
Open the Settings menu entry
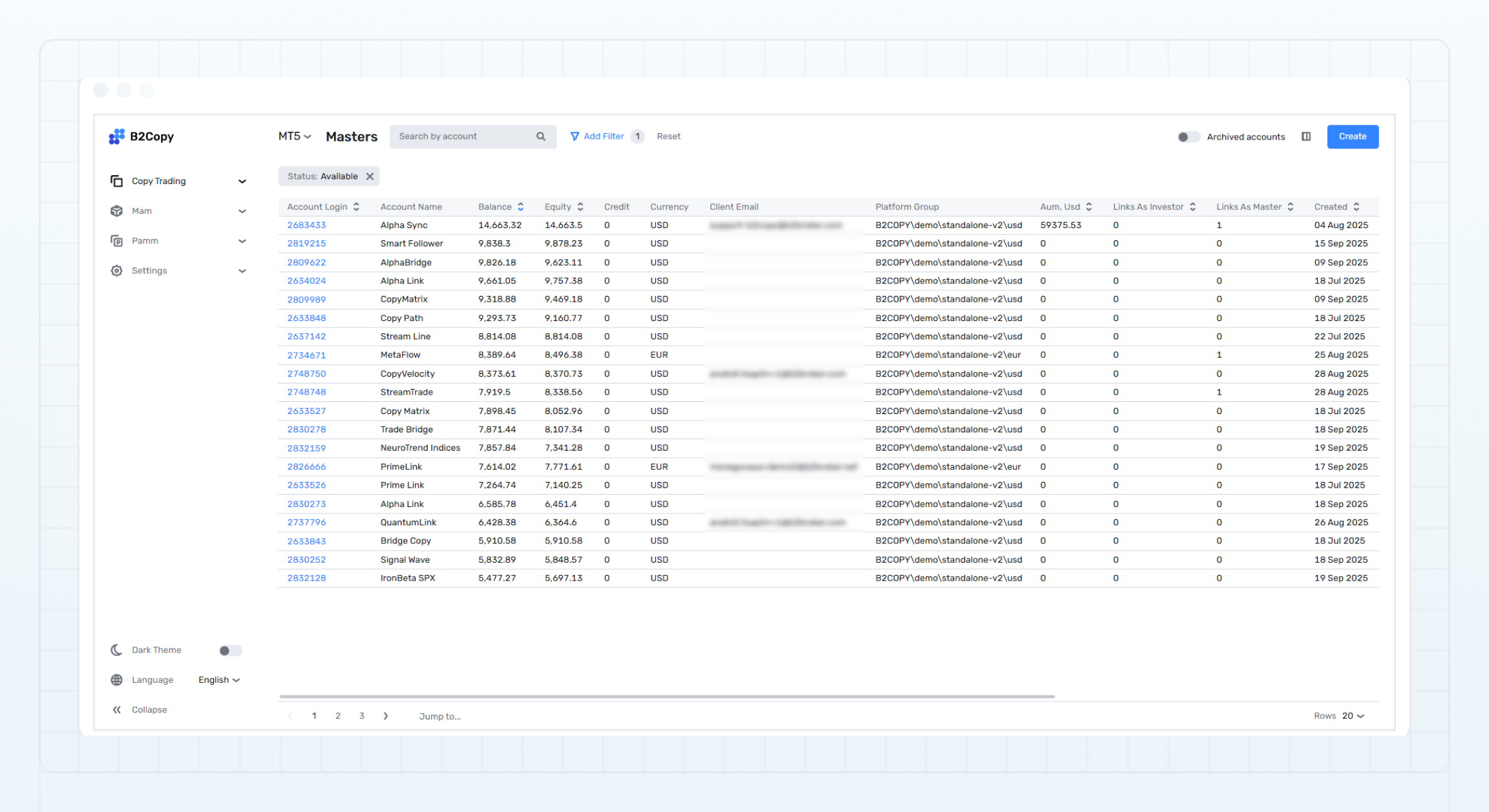pos(149,270)
